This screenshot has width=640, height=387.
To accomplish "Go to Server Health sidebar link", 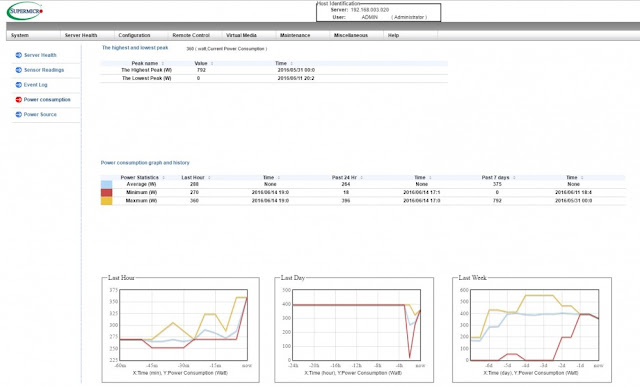I will tap(40, 55).
